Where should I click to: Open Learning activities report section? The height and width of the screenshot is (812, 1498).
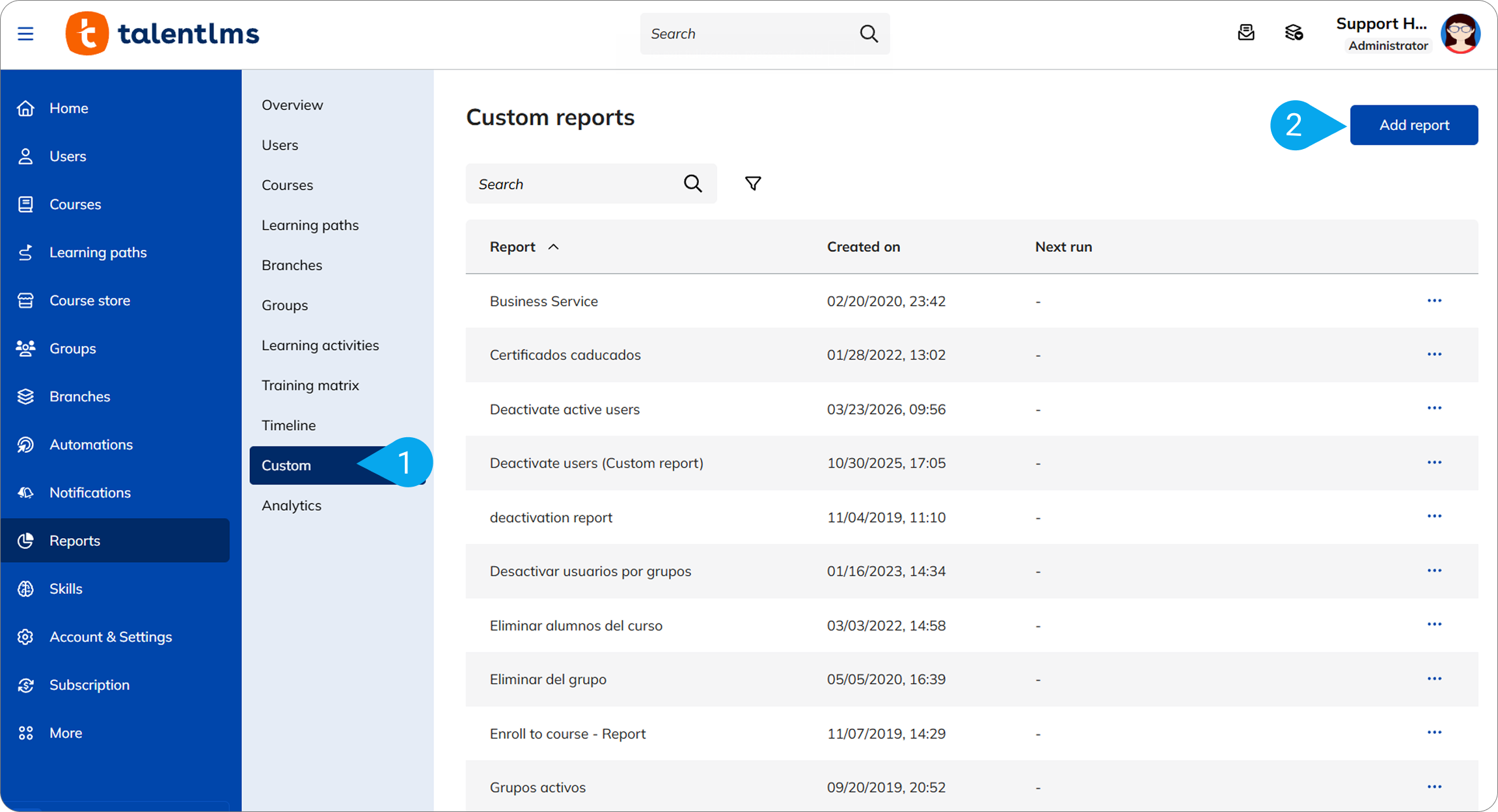[x=320, y=345]
